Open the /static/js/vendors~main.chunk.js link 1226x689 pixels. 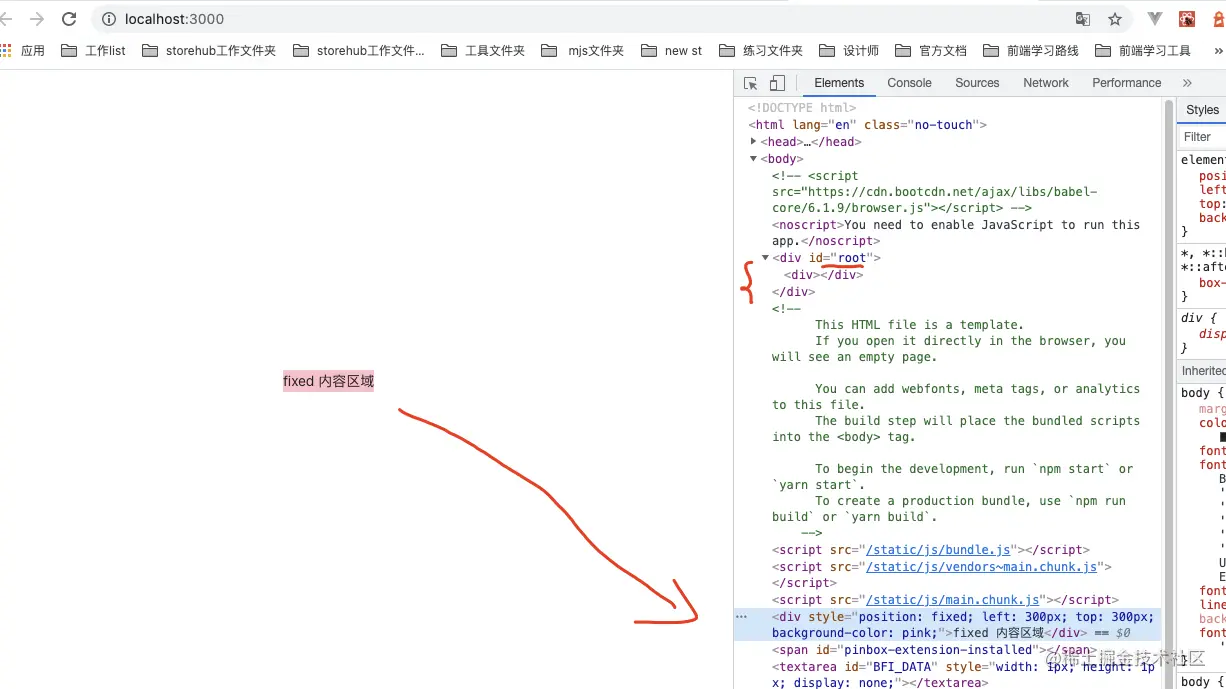pos(981,567)
